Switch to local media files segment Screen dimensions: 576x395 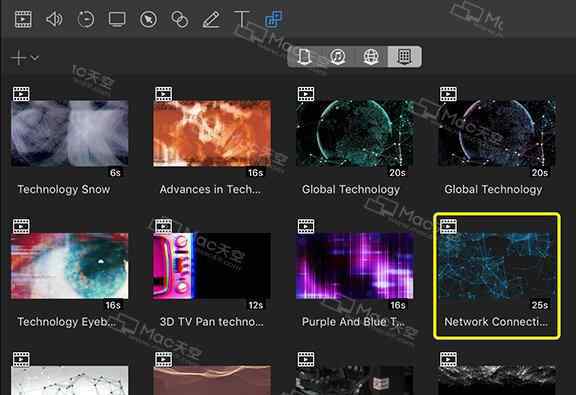[x=304, y=57]
